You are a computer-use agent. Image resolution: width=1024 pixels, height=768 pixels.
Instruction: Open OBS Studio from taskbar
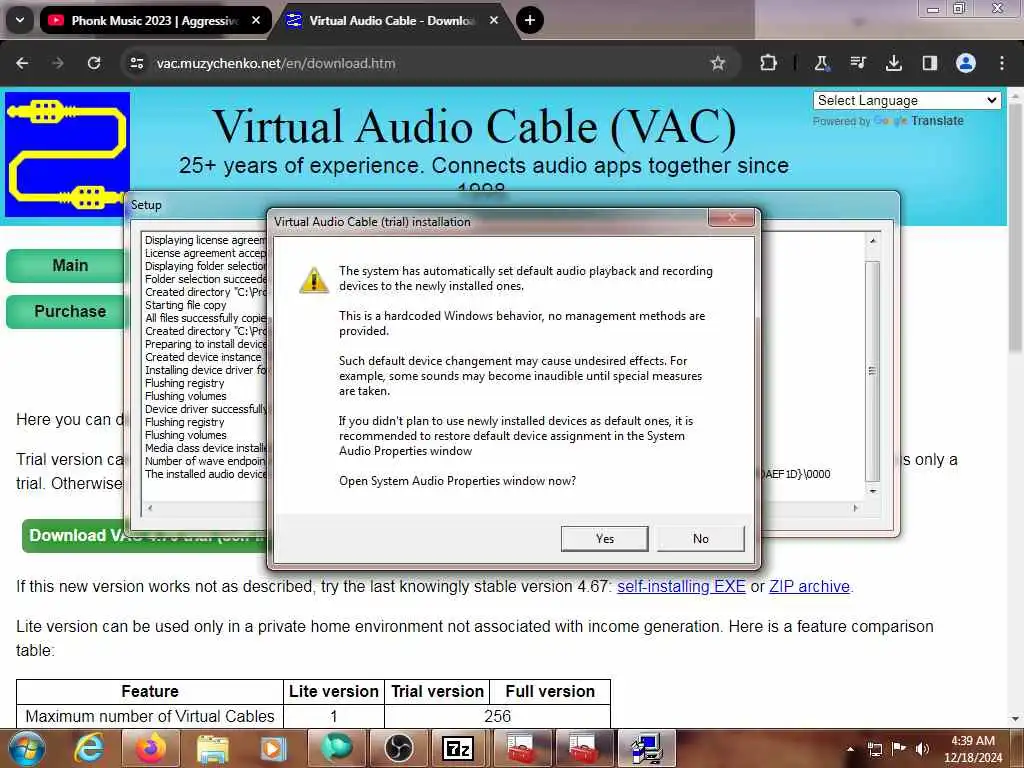397,748
